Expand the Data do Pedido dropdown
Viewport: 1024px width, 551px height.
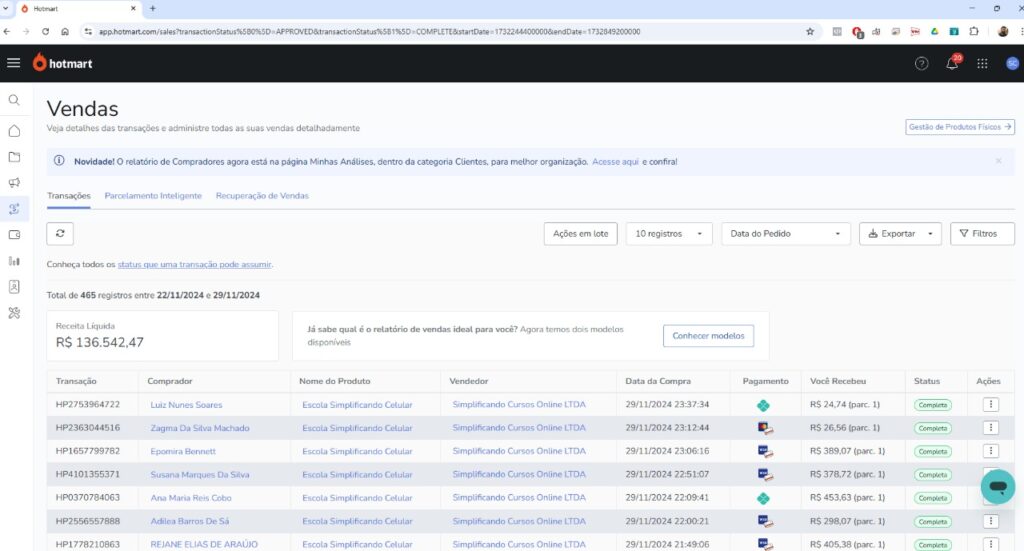[x=786, y=233]
